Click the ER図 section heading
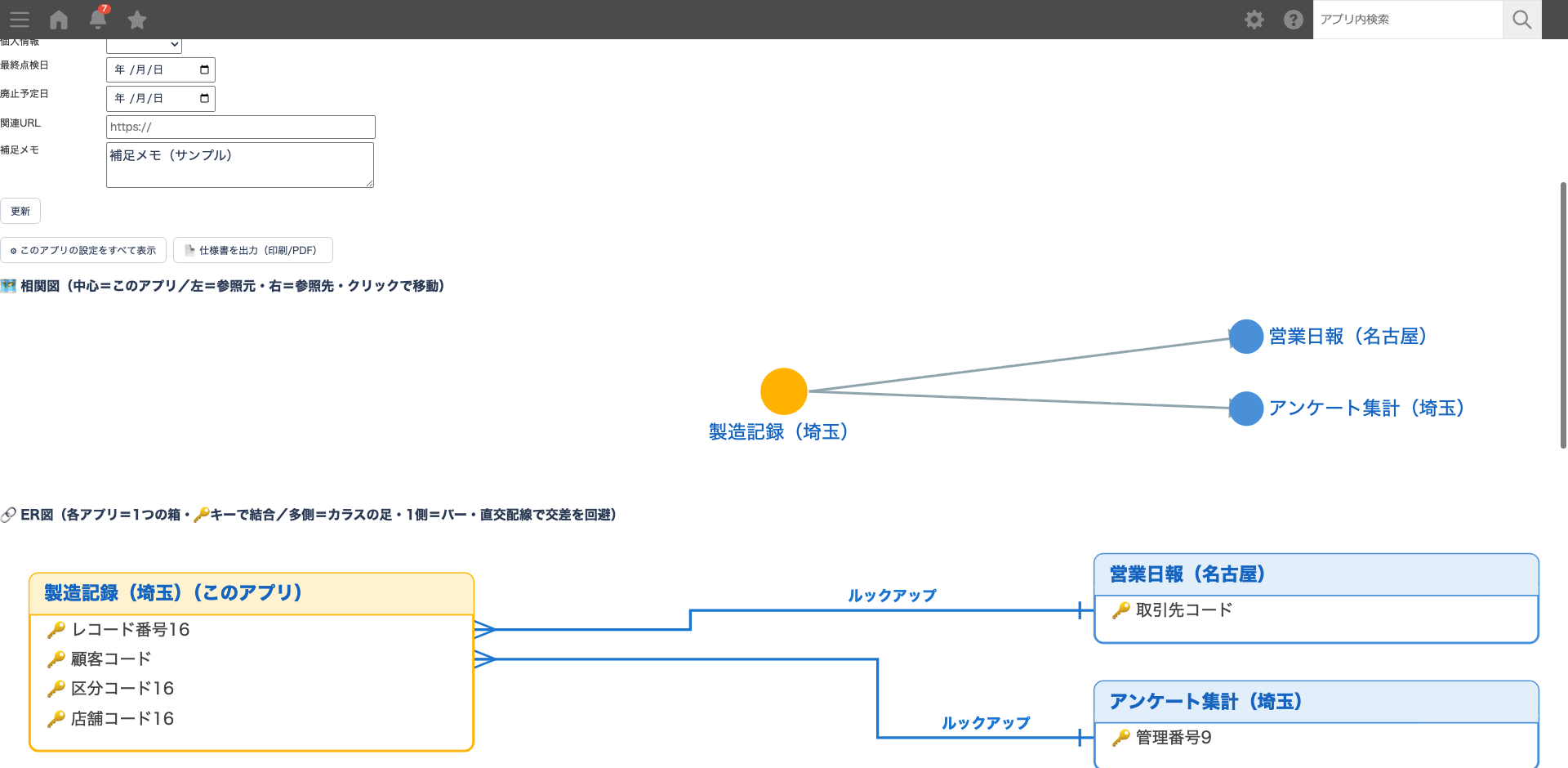The image size is (1568, 768). click(309, 515)
